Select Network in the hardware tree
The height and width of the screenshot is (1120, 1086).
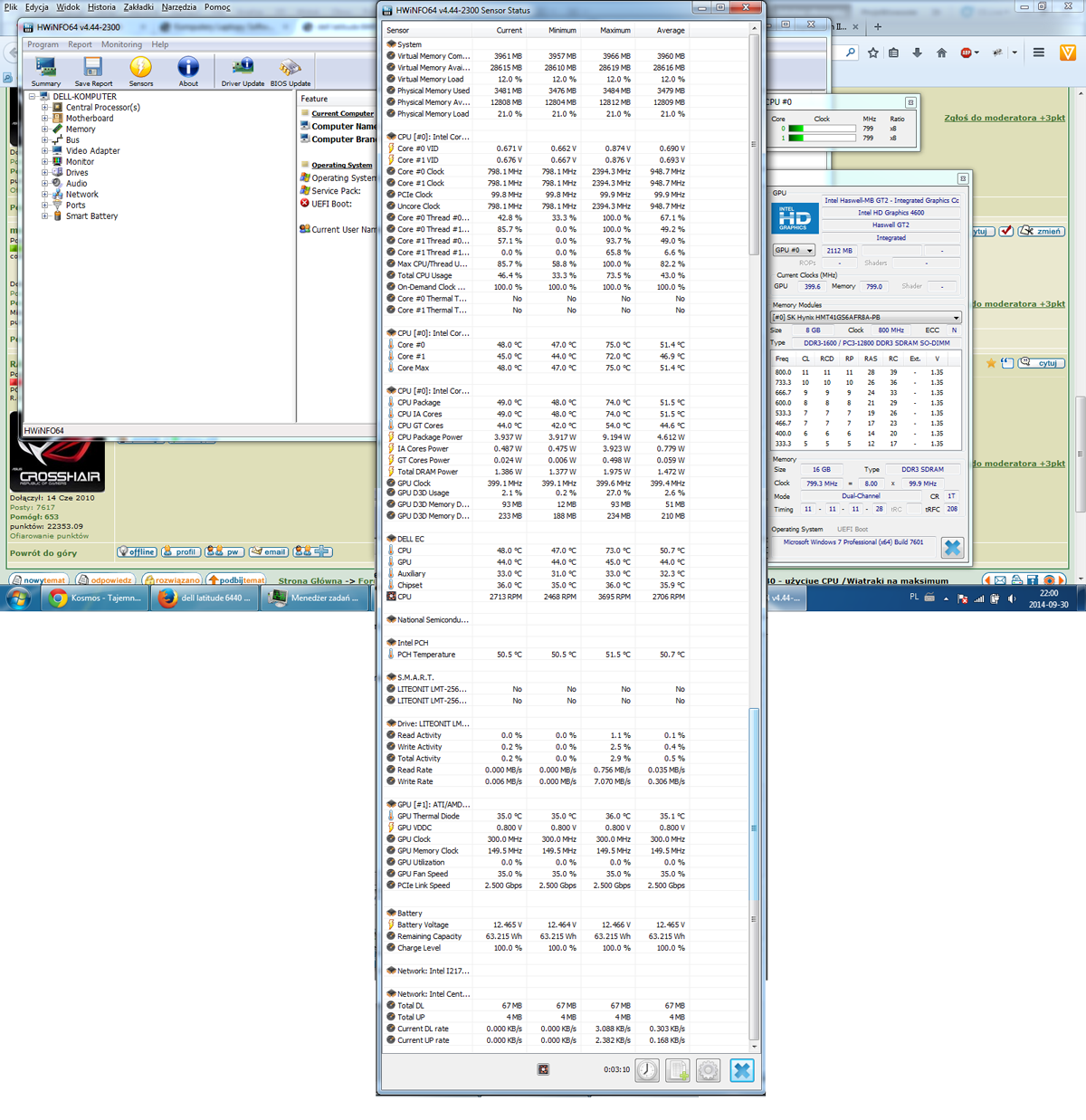(81, 194)
